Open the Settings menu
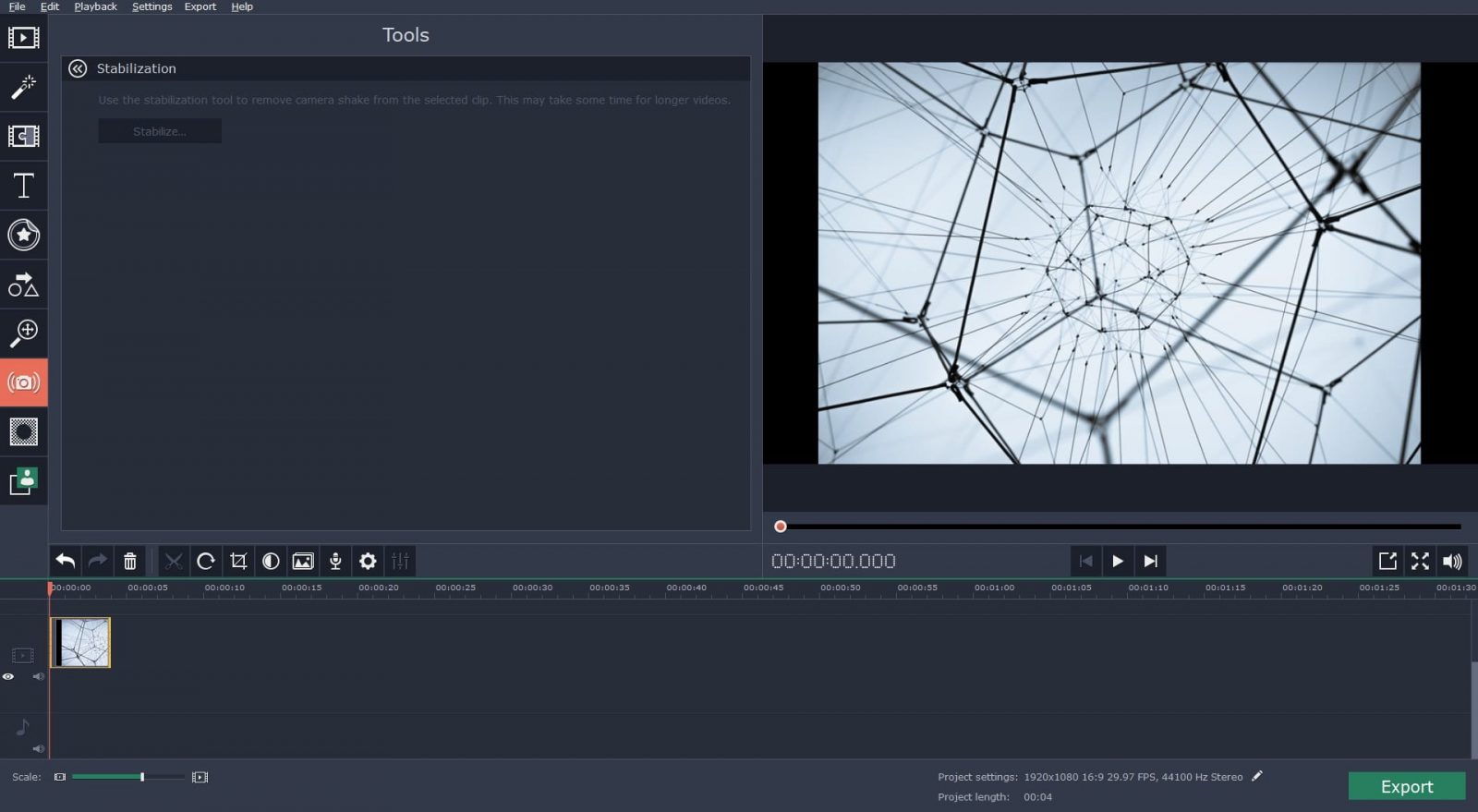This screenshot has height=812, width=1478. 151,6
